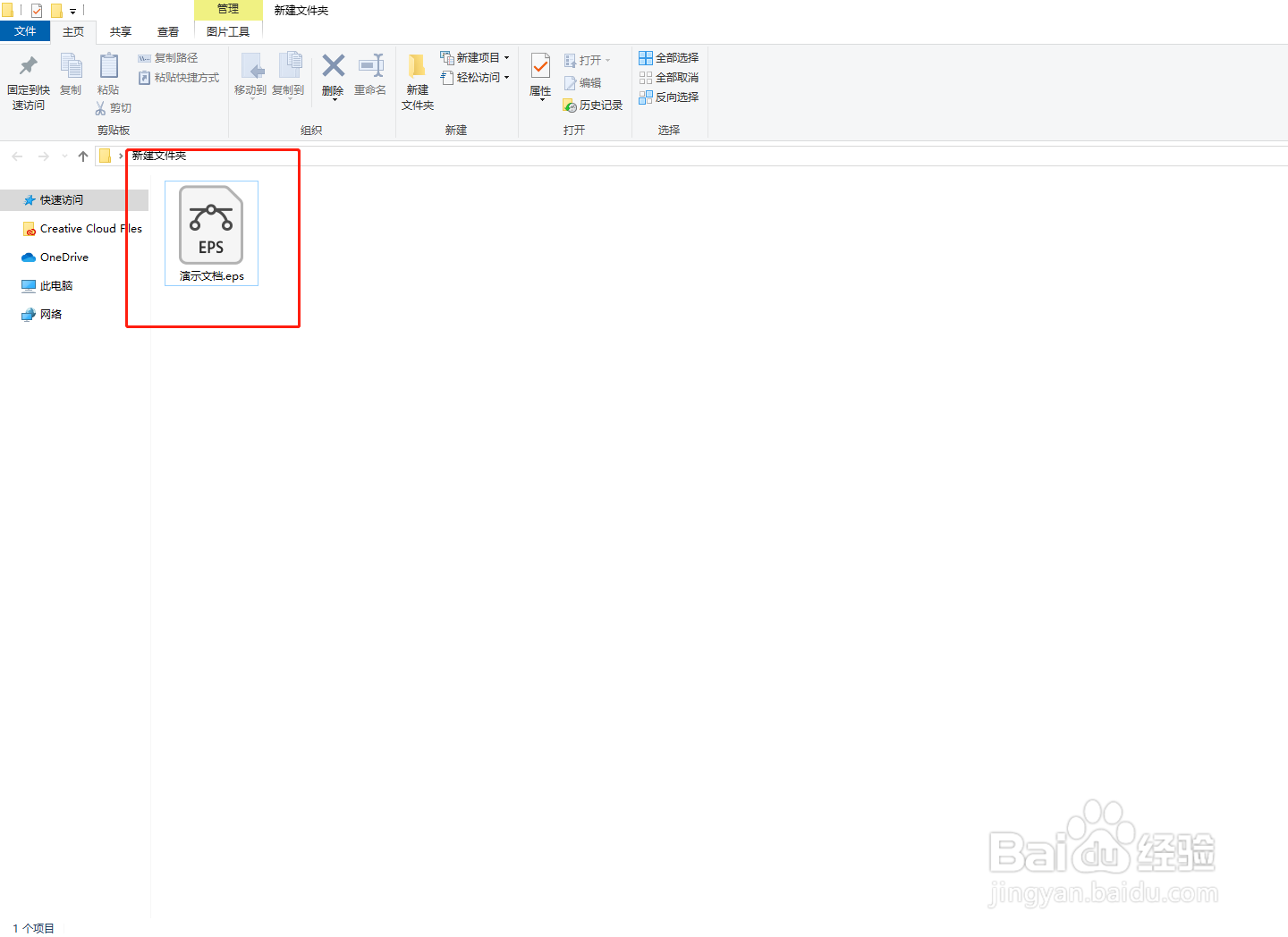The width and height of the screenshot is (1288, 937).
Task: Click the Copy (复制) ribbon icon
Action: click(71, 66)
